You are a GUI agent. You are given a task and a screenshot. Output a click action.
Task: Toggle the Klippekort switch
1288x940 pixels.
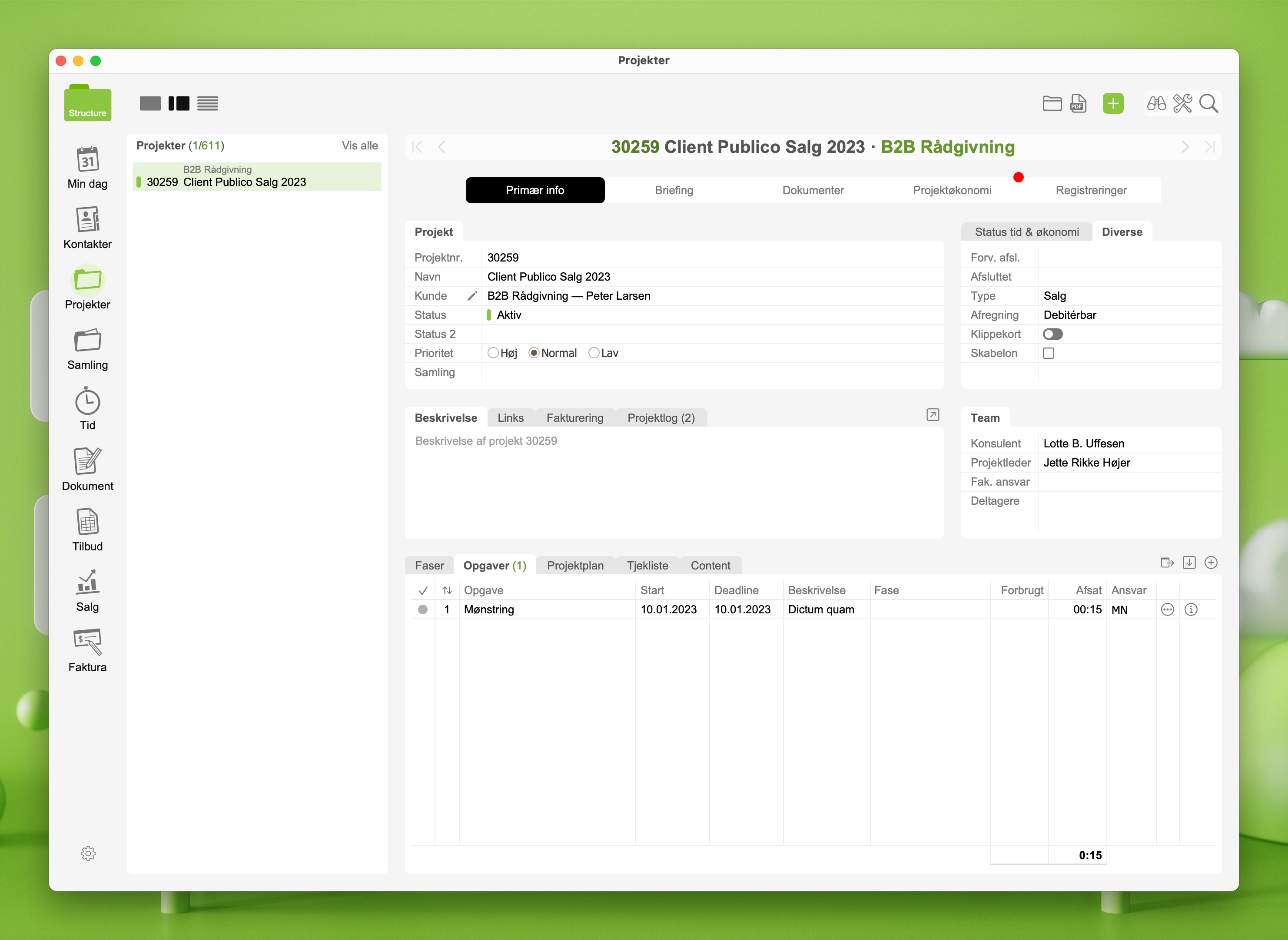pyautogui.click(x=1052, y=334)
